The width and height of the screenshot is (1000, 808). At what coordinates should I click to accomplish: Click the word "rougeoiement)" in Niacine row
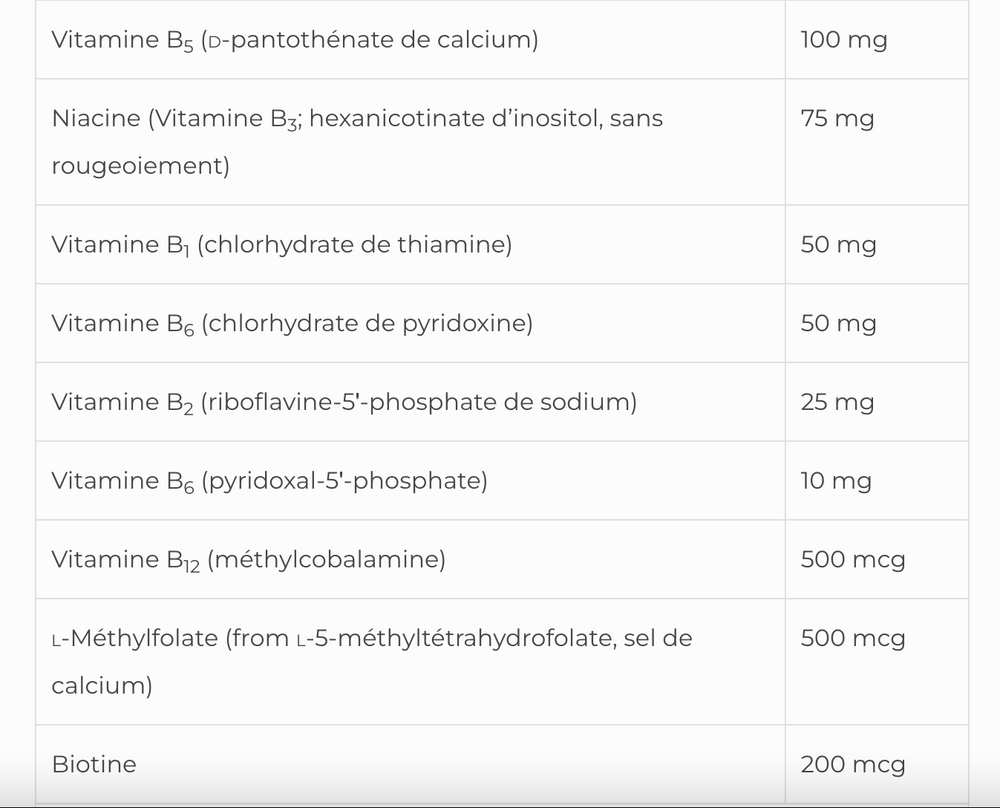click(x=140, y=166)
